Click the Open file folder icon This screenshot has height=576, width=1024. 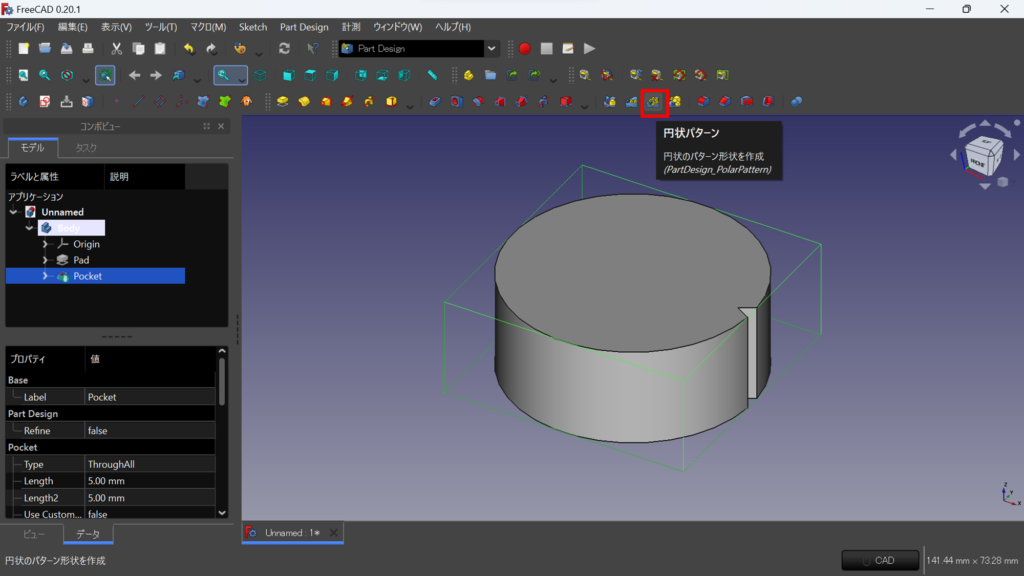tap(45, 48)
